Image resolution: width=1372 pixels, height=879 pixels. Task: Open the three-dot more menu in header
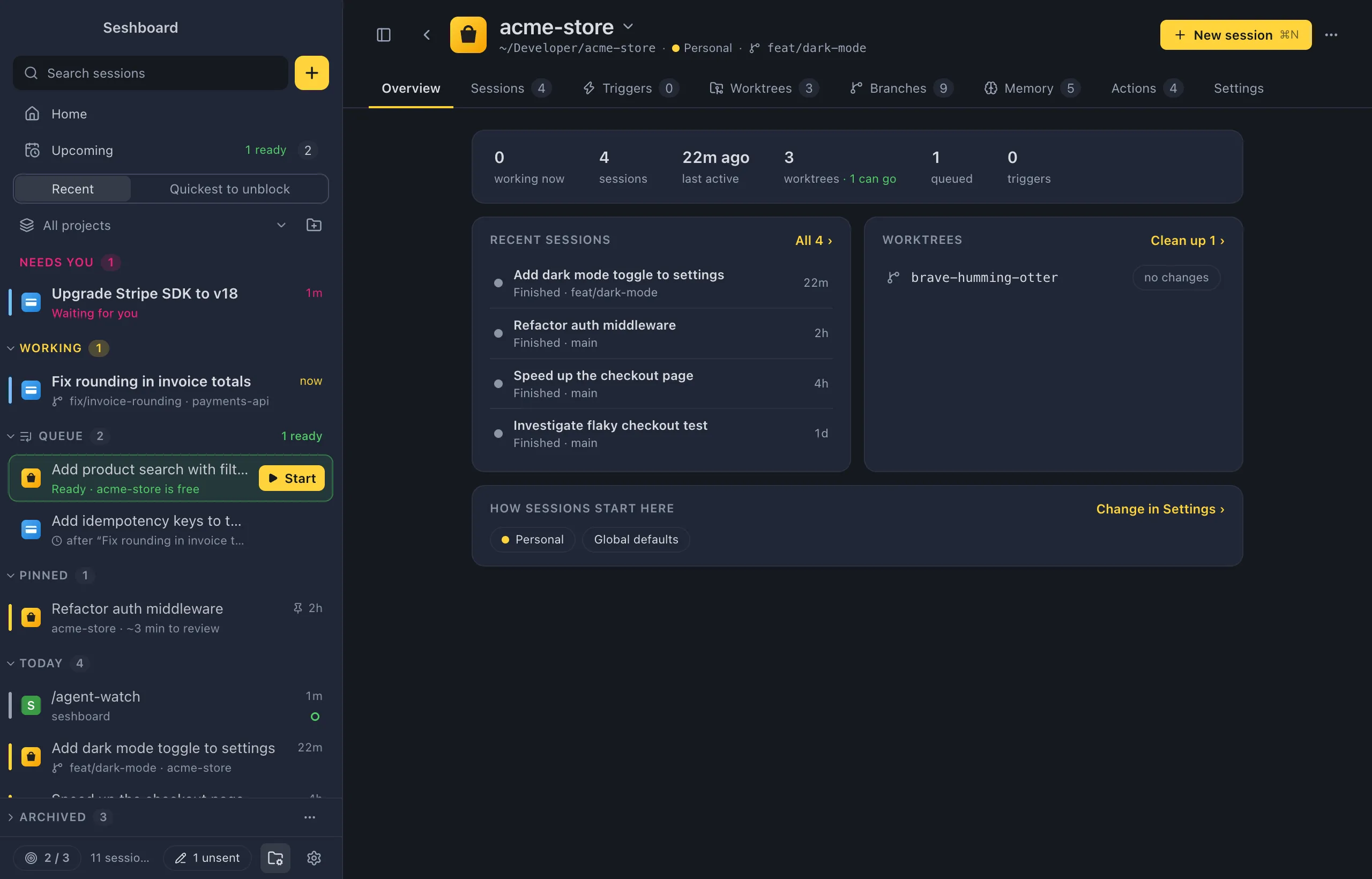tap(1331, 35)
